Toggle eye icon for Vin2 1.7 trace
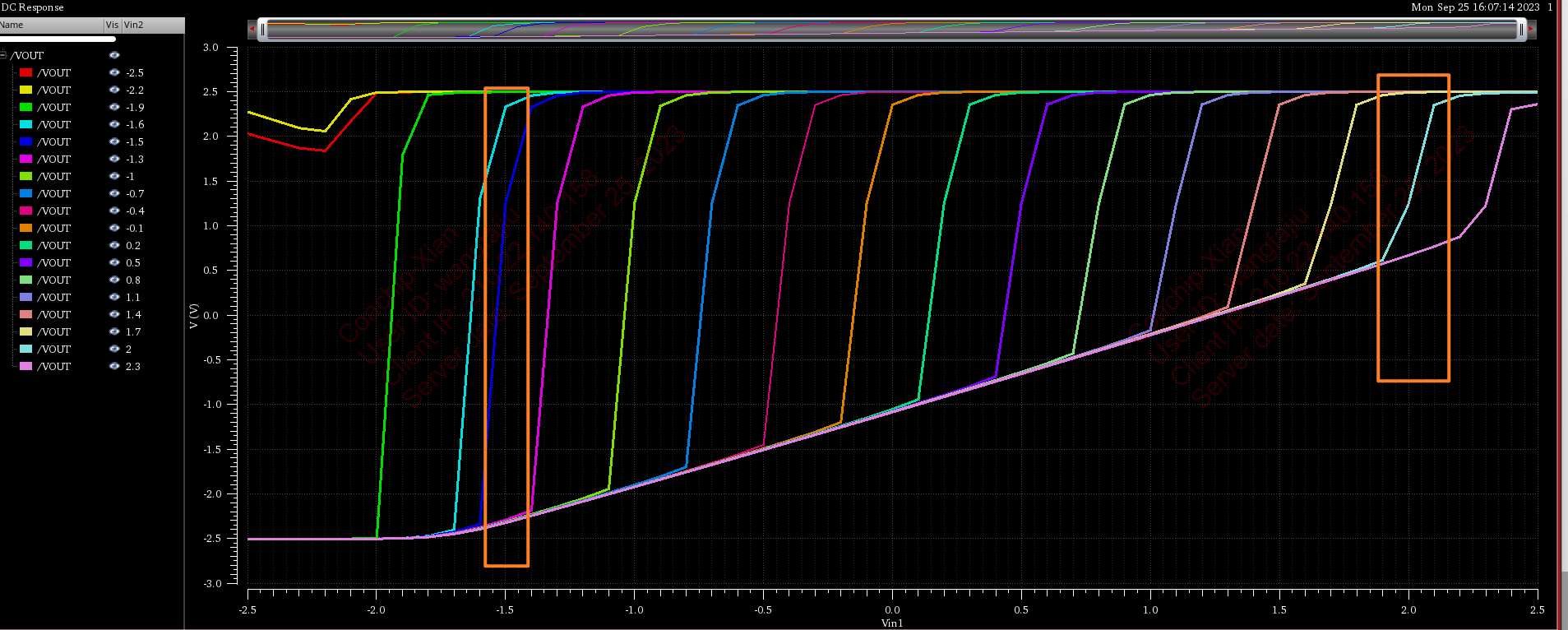Screen dimensions: 1568x630 point(114,331)
